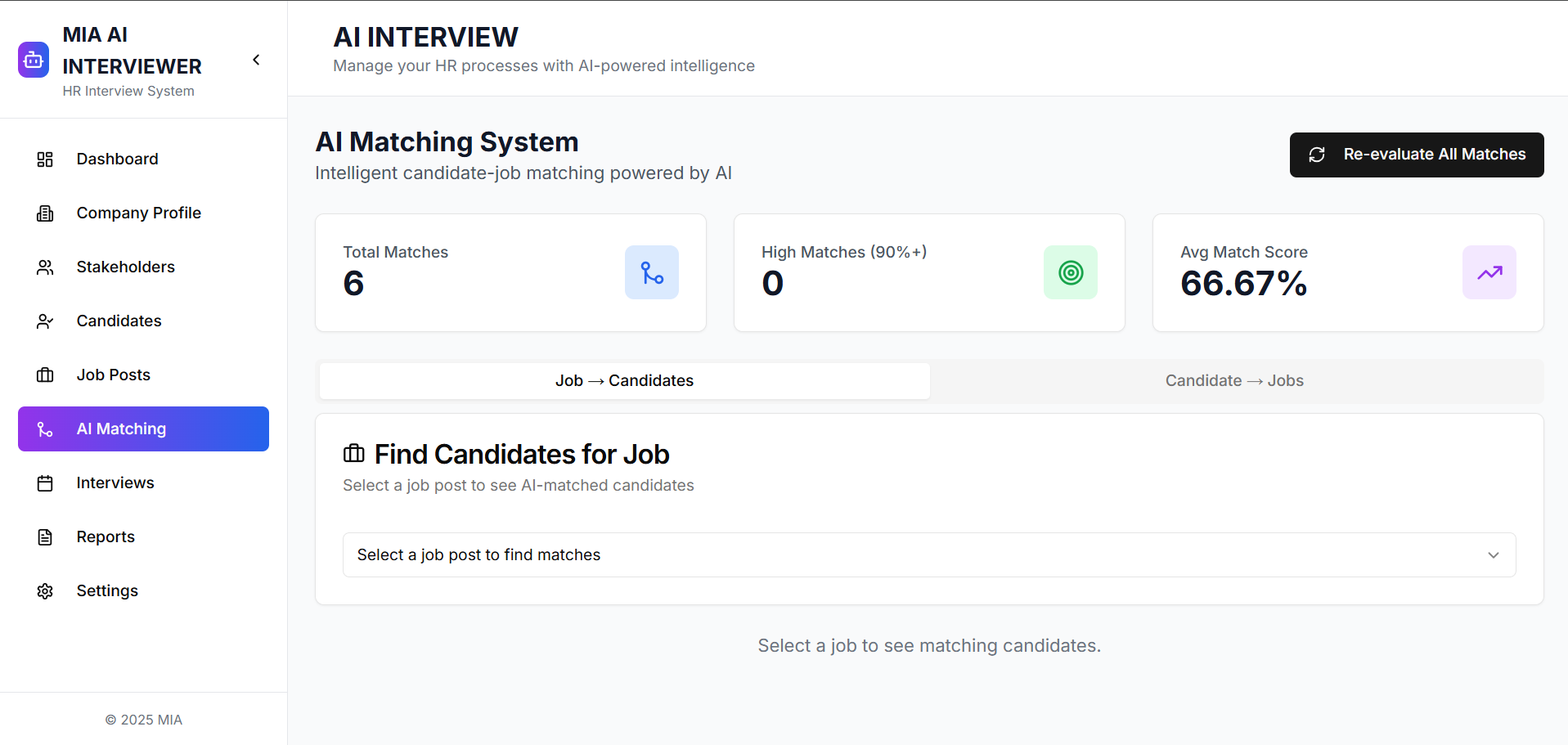1568x745 pixels.
Task: Select the Dashboard grid icon
Action: point(45,159)
